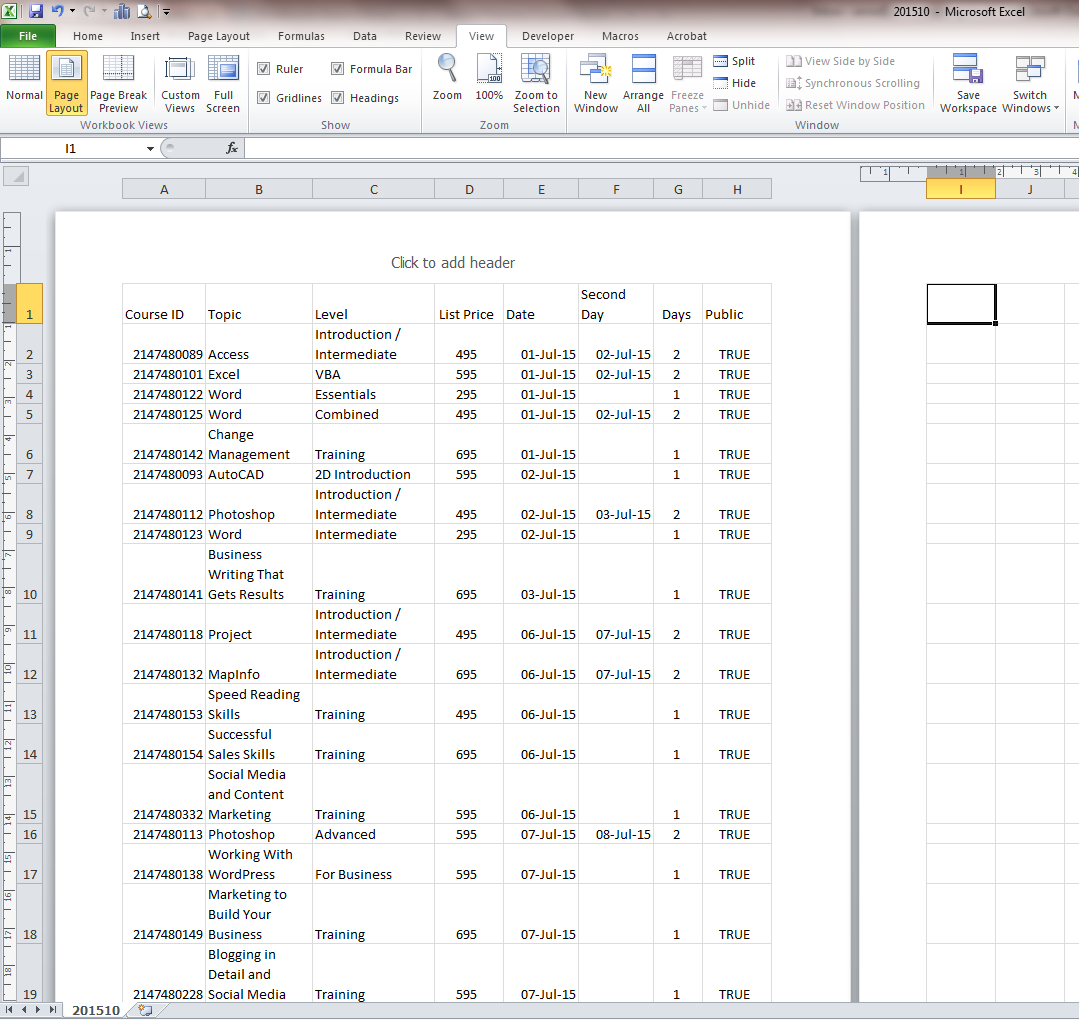Viewport: 1079px width, 1020px height.
Task: Switch to Formulas ribbon tab
Action: (x=301, y=36)
